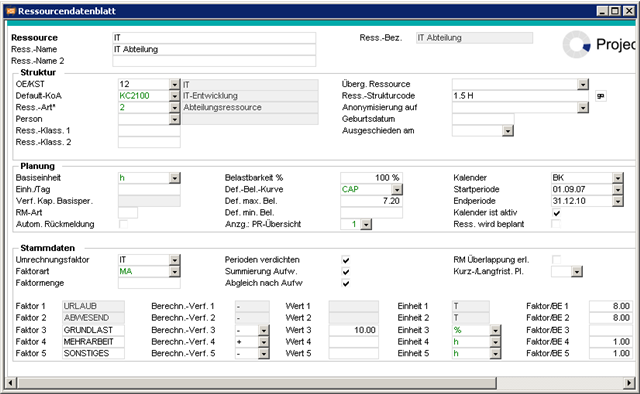Enable the Ress. wird beplant checkbox
Screen dimensions: 640x394
[x=556, y=224]
